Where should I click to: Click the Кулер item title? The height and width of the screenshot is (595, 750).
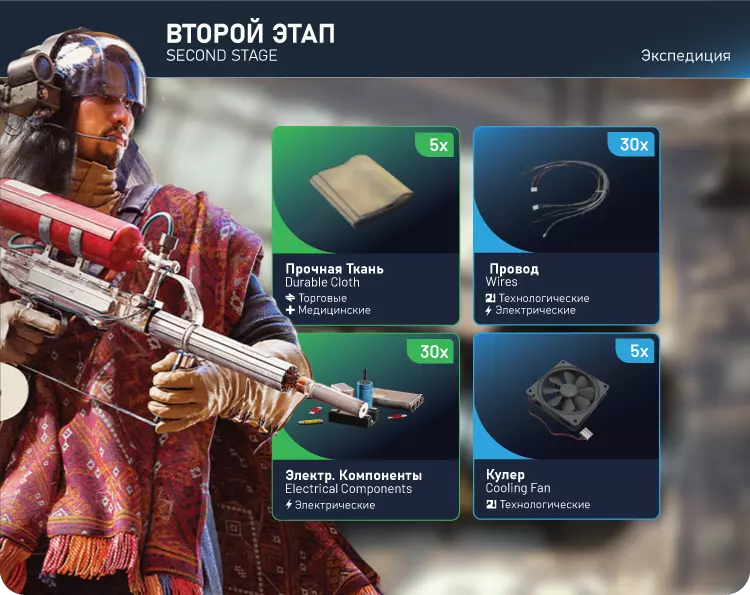point(505,474)
